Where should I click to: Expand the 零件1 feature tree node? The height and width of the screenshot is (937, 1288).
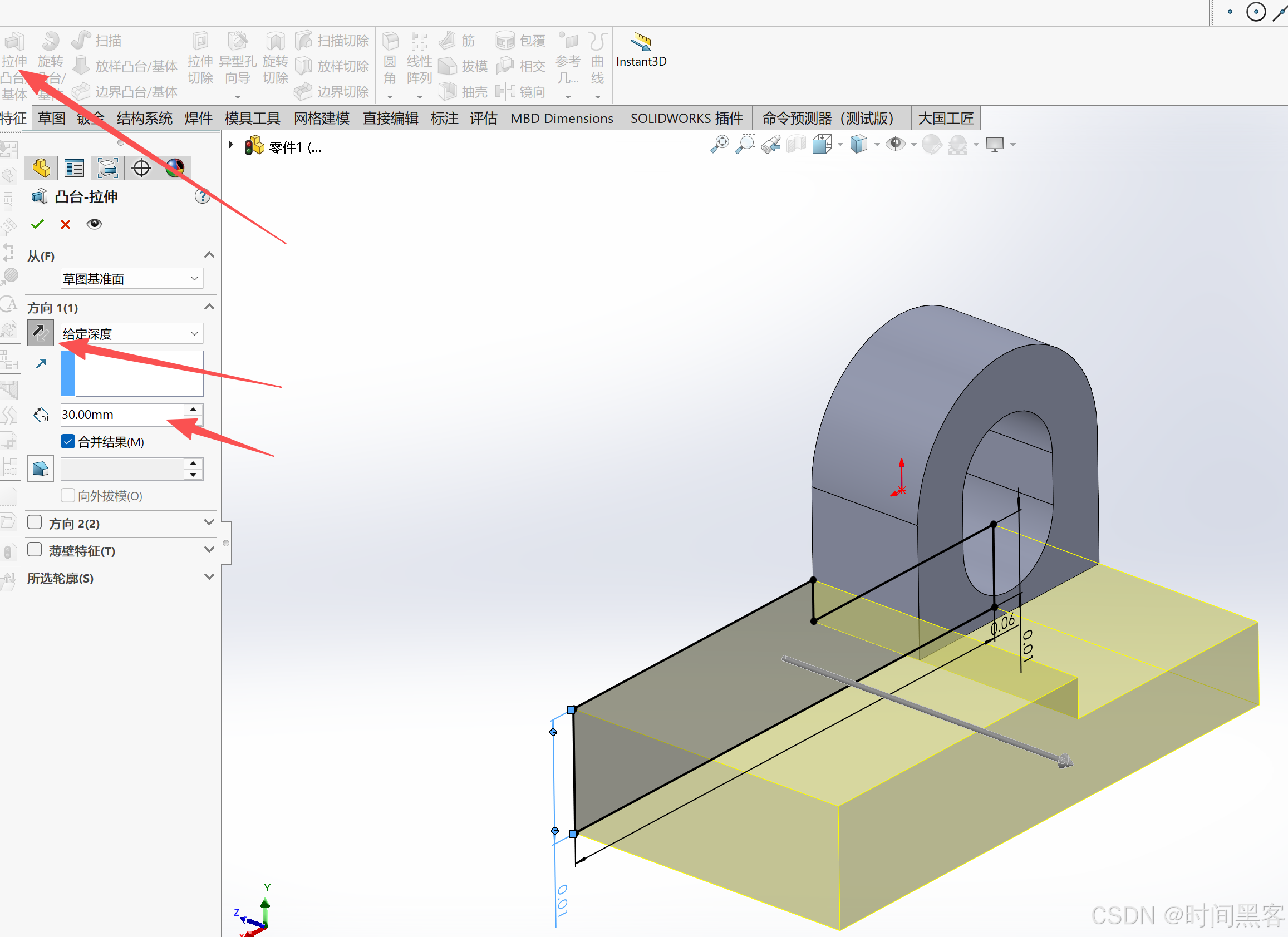pos(231,145)
